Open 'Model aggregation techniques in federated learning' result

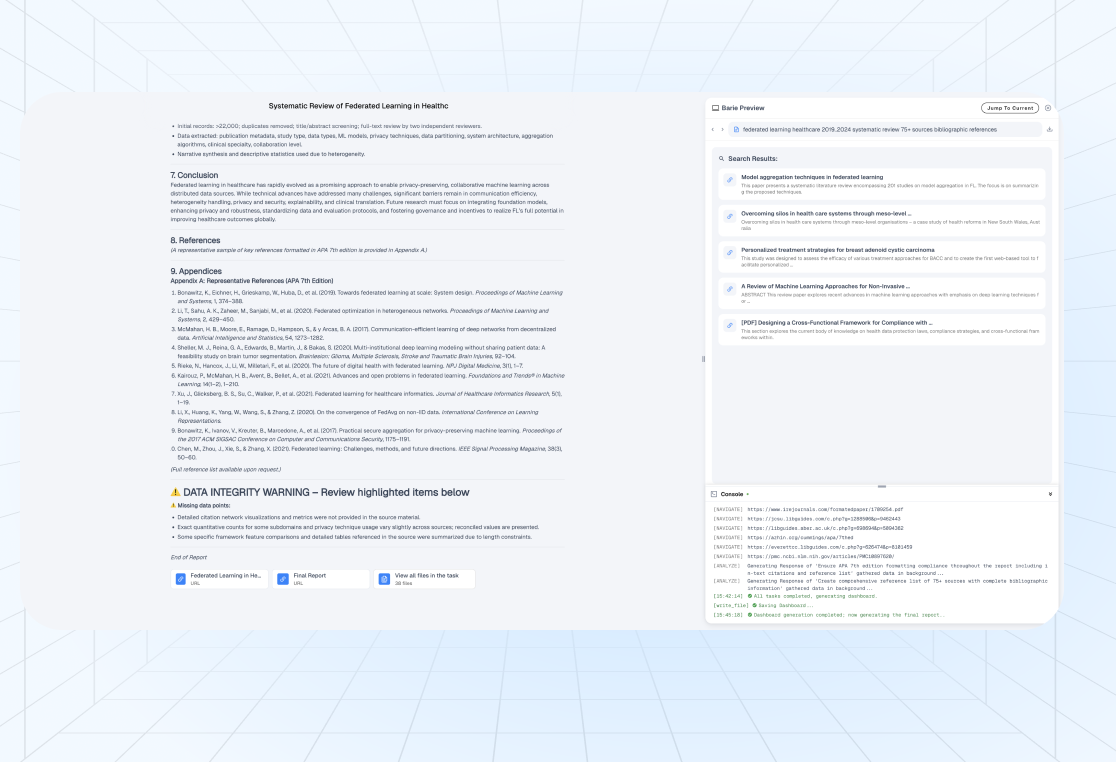point(811,177)
